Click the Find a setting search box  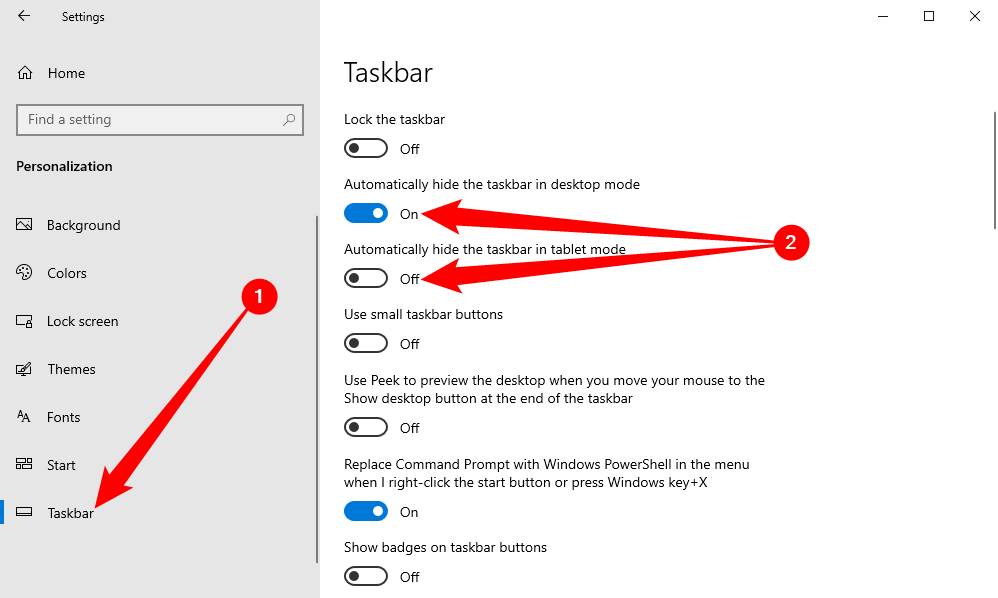click(150, 120)
